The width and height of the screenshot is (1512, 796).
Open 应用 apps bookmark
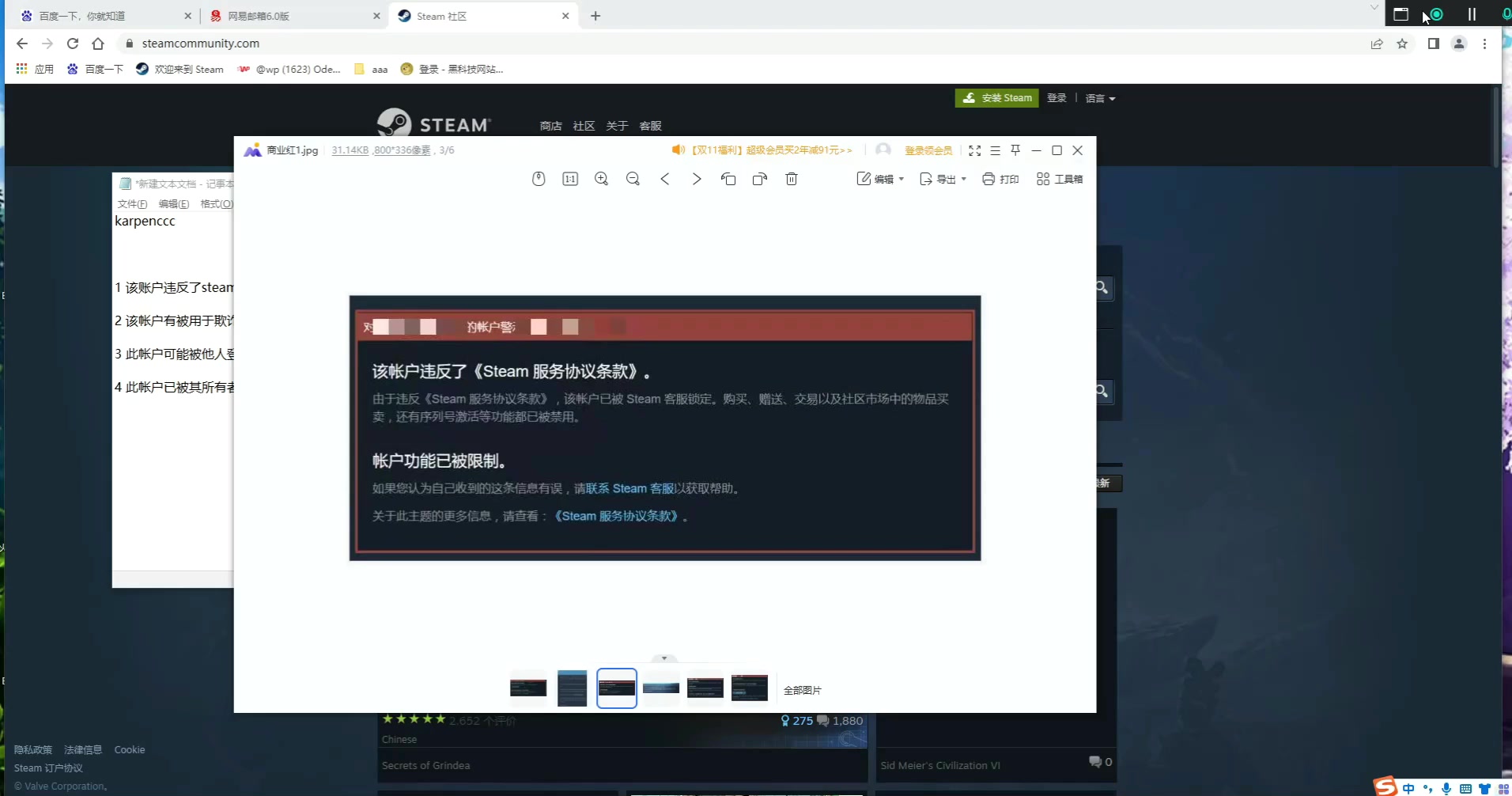pos(35,69)
